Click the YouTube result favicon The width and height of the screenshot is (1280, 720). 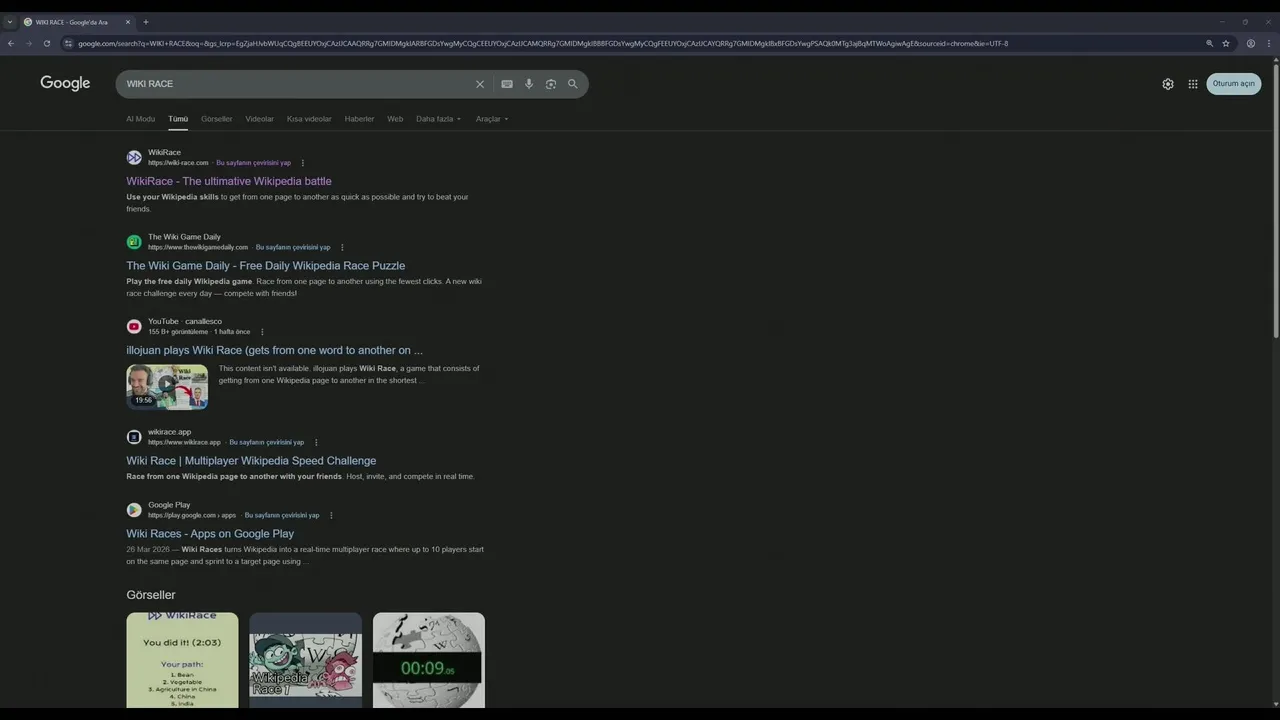[x=134, y=326]
